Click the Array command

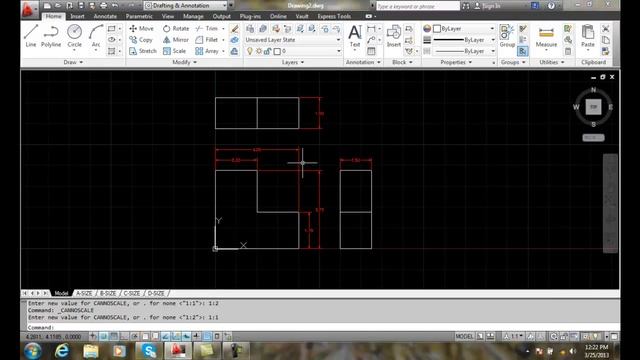coord(207,51)
